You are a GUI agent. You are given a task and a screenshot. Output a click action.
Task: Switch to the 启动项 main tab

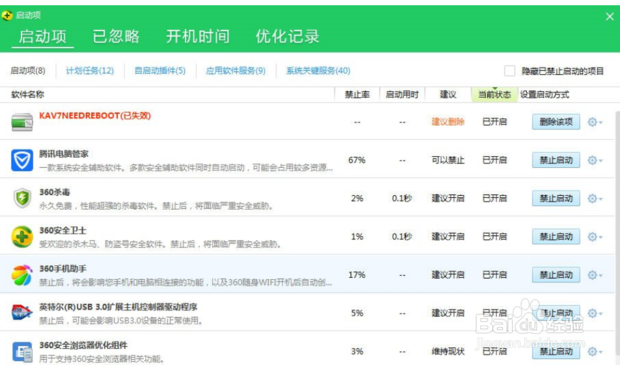click(43, 36)
